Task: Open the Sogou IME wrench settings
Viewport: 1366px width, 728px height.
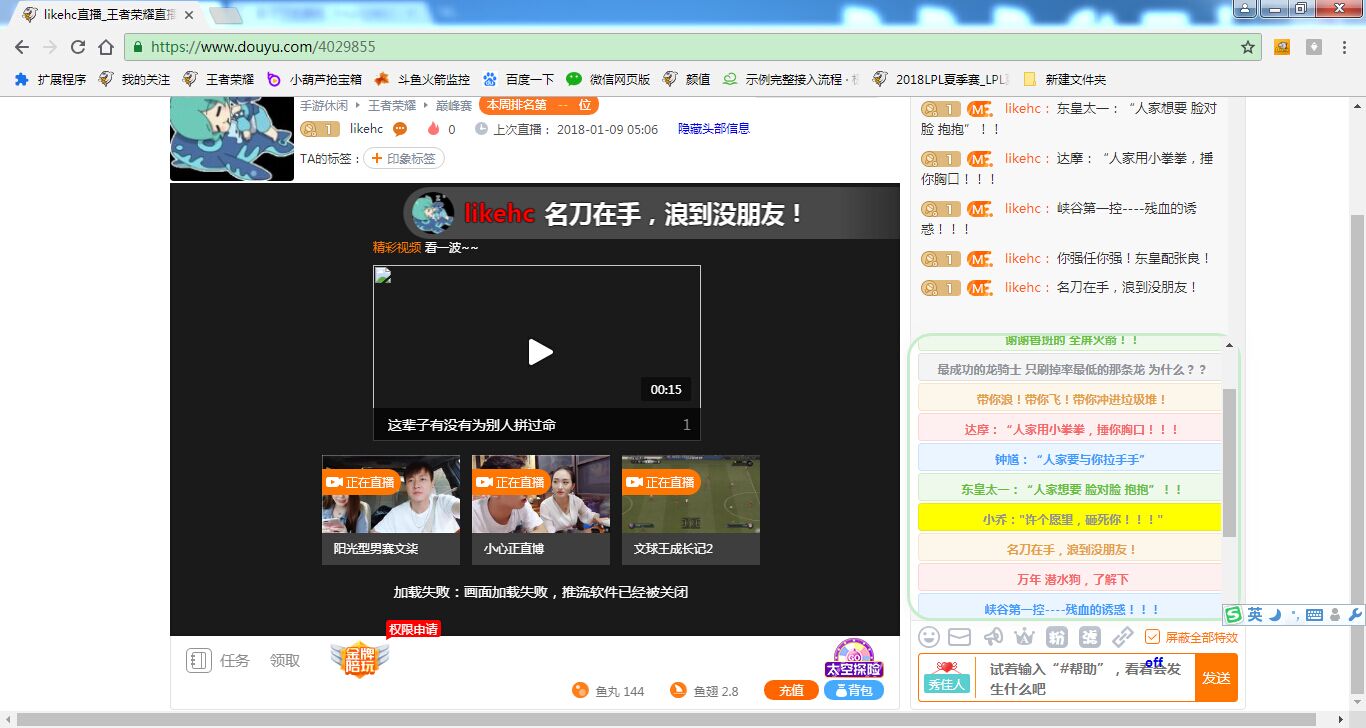Action: [x=1356, y=615]
